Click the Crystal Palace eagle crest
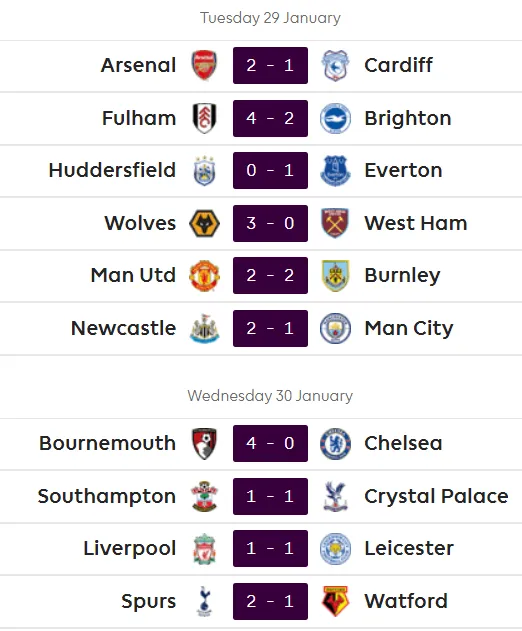This screenshot has width=522, height=631. [x=335, y=496]
